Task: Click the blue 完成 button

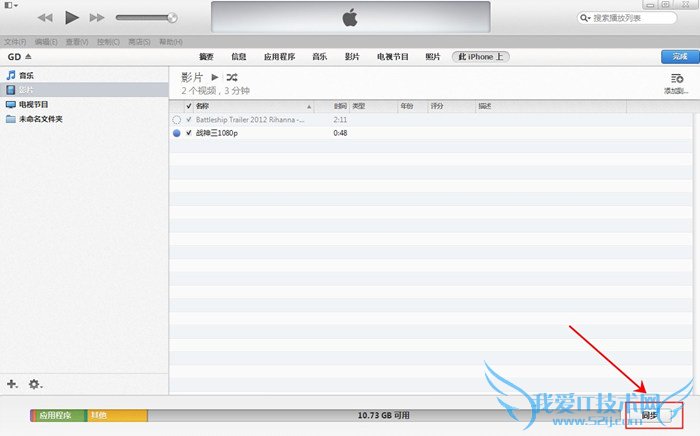Action: point(680,57)
